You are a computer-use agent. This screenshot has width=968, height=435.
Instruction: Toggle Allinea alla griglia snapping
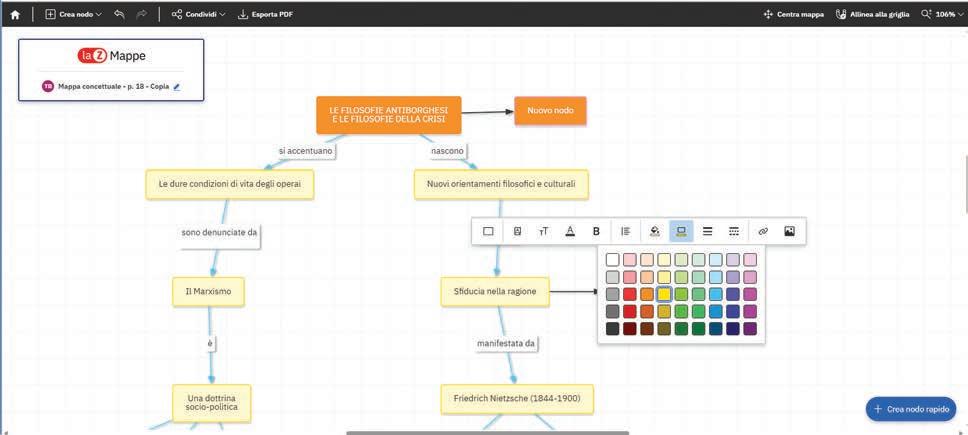click(871, 14)
